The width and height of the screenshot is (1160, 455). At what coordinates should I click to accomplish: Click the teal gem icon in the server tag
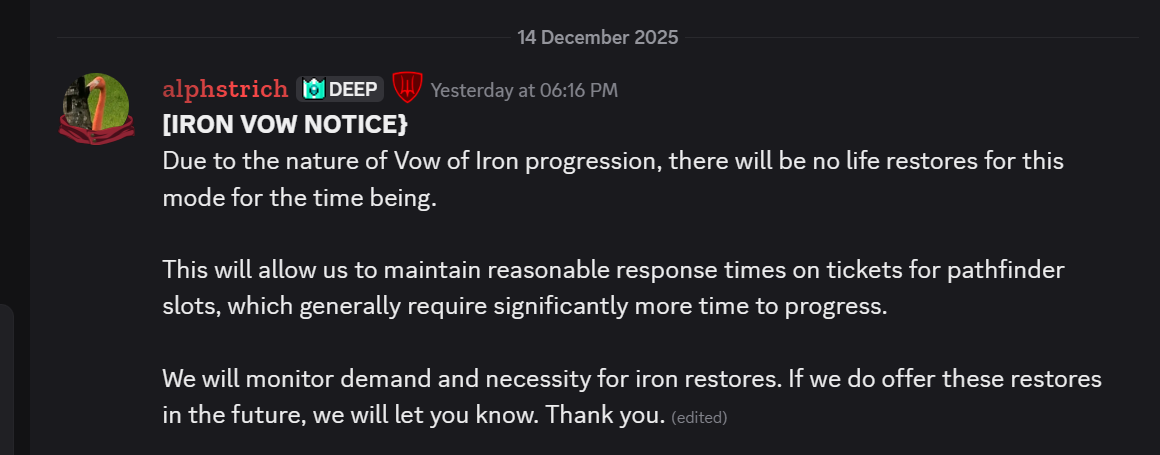click(x=314, y=90)
